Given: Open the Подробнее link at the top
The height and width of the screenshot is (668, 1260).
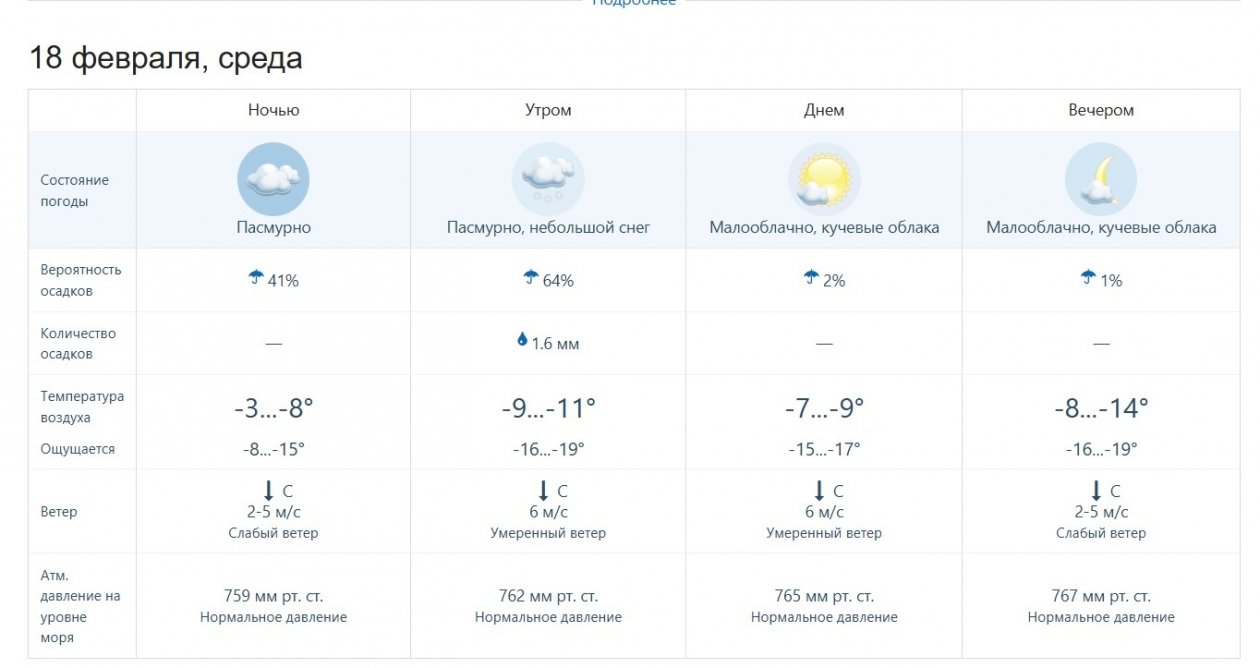Looking at the screenshot, I should (x=634, y=3).
